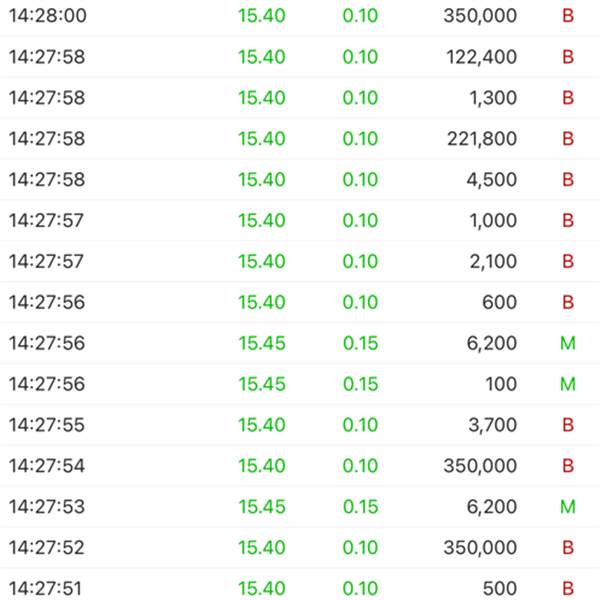Image resolution: width=600 pixels, height=600 pixels.
Task: Click the 1,000 volume trade
Action: click(494, 221)
